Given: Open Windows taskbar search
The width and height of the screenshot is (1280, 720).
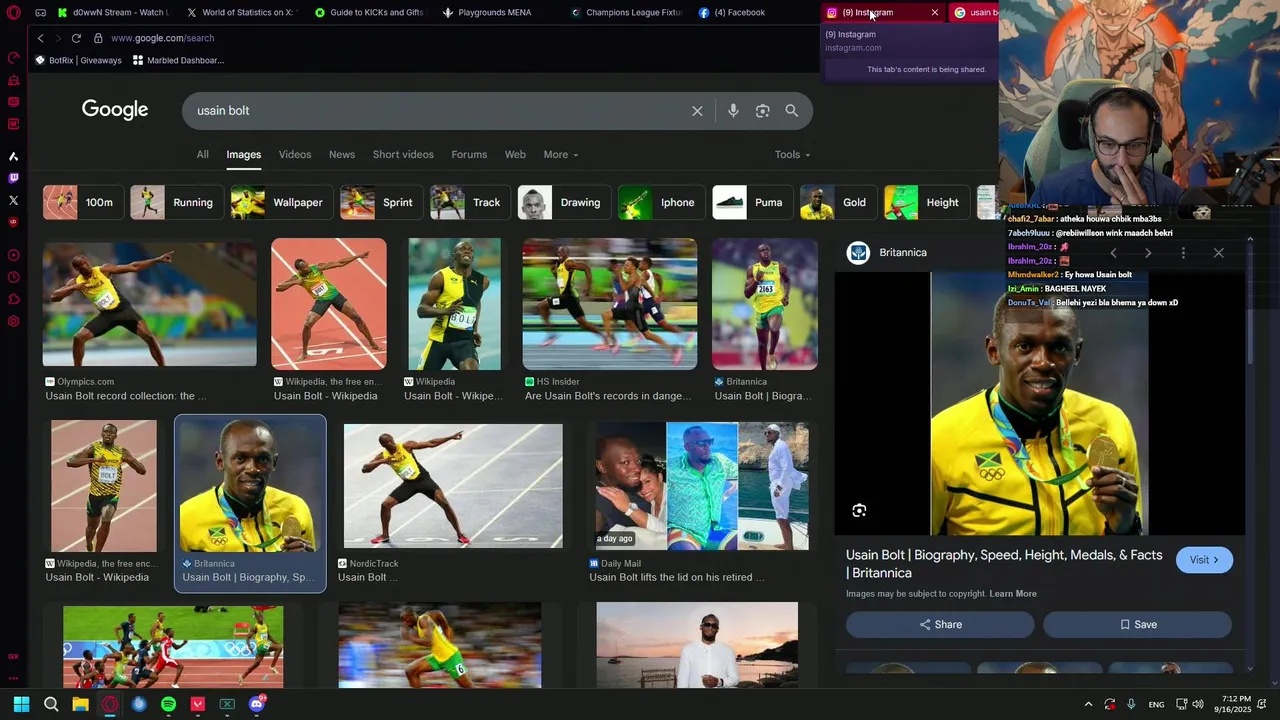Looking at the screenshot, I should pos(51,704).
